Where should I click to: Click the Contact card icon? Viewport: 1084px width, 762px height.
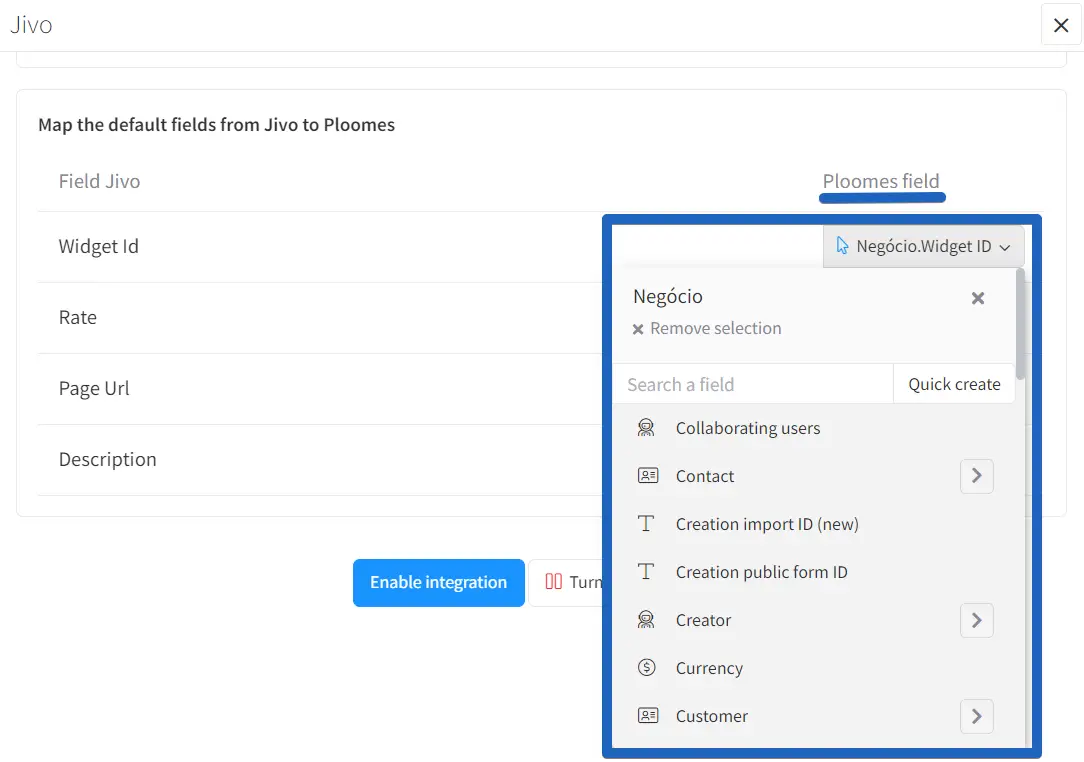(647, 476)
